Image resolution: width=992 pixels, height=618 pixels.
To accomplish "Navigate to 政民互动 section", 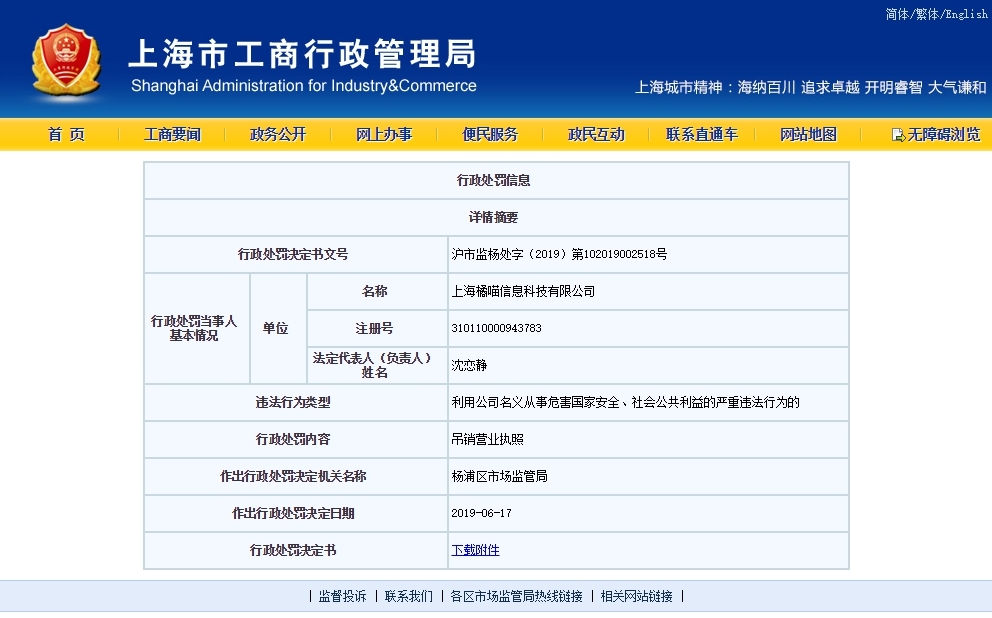I will tap(596, 135).
